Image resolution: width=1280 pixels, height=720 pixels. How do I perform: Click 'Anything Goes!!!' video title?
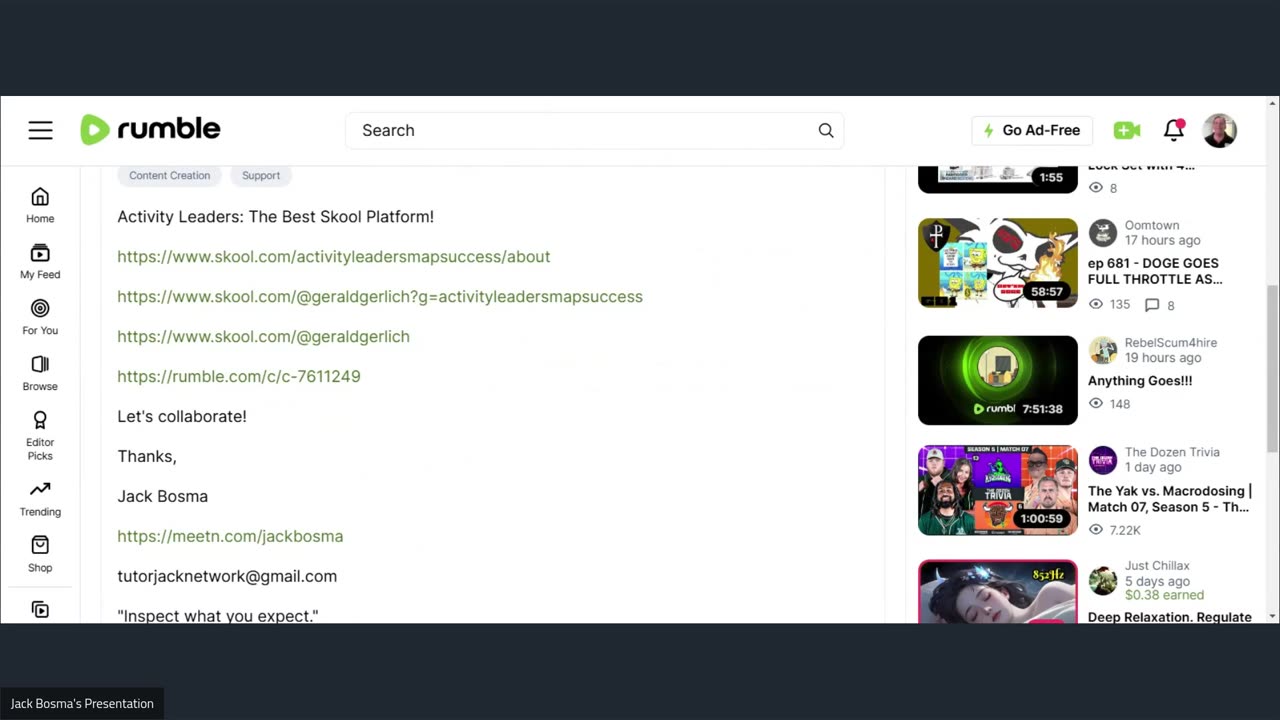coord(1140,380)
